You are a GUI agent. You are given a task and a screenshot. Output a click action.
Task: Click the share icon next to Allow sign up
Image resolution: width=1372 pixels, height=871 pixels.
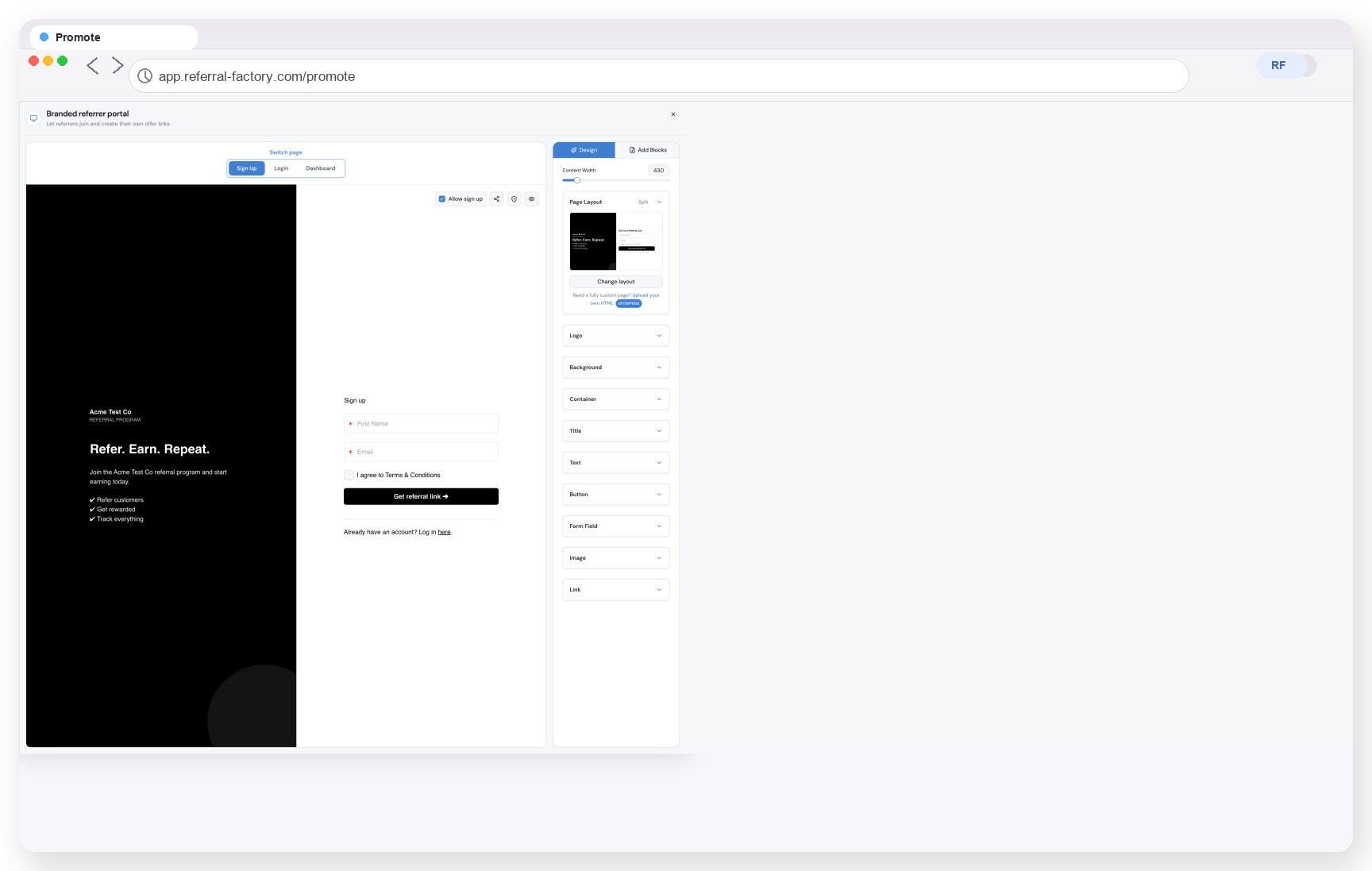(496, 199)
